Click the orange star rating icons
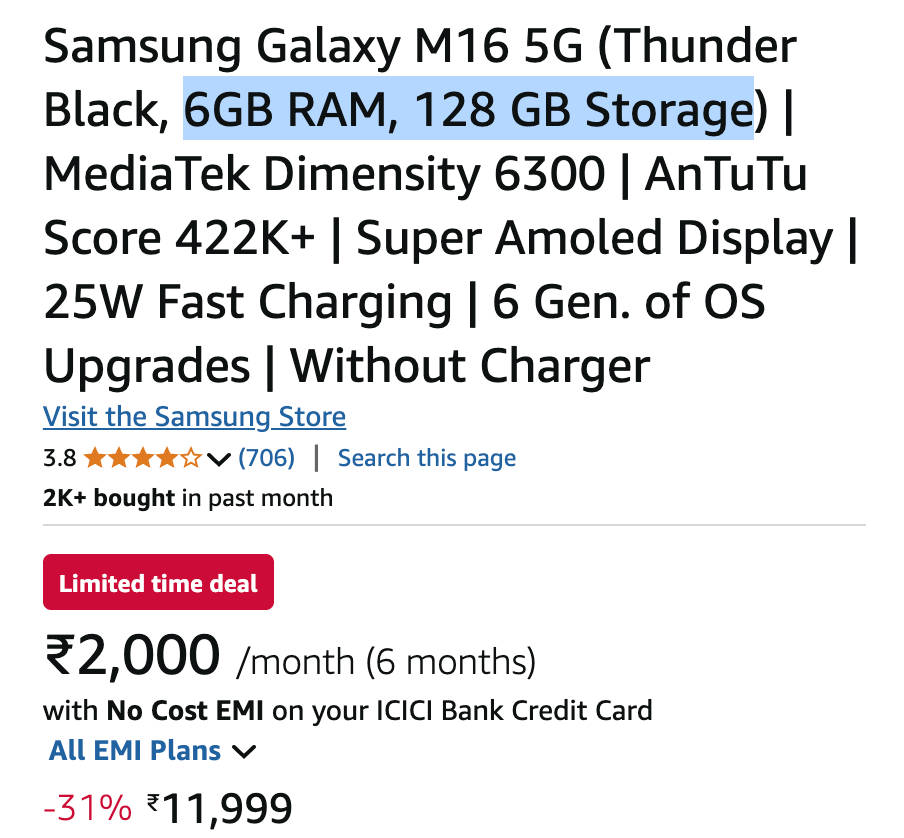This screenshot has width=904, height=838. point(142,459)
